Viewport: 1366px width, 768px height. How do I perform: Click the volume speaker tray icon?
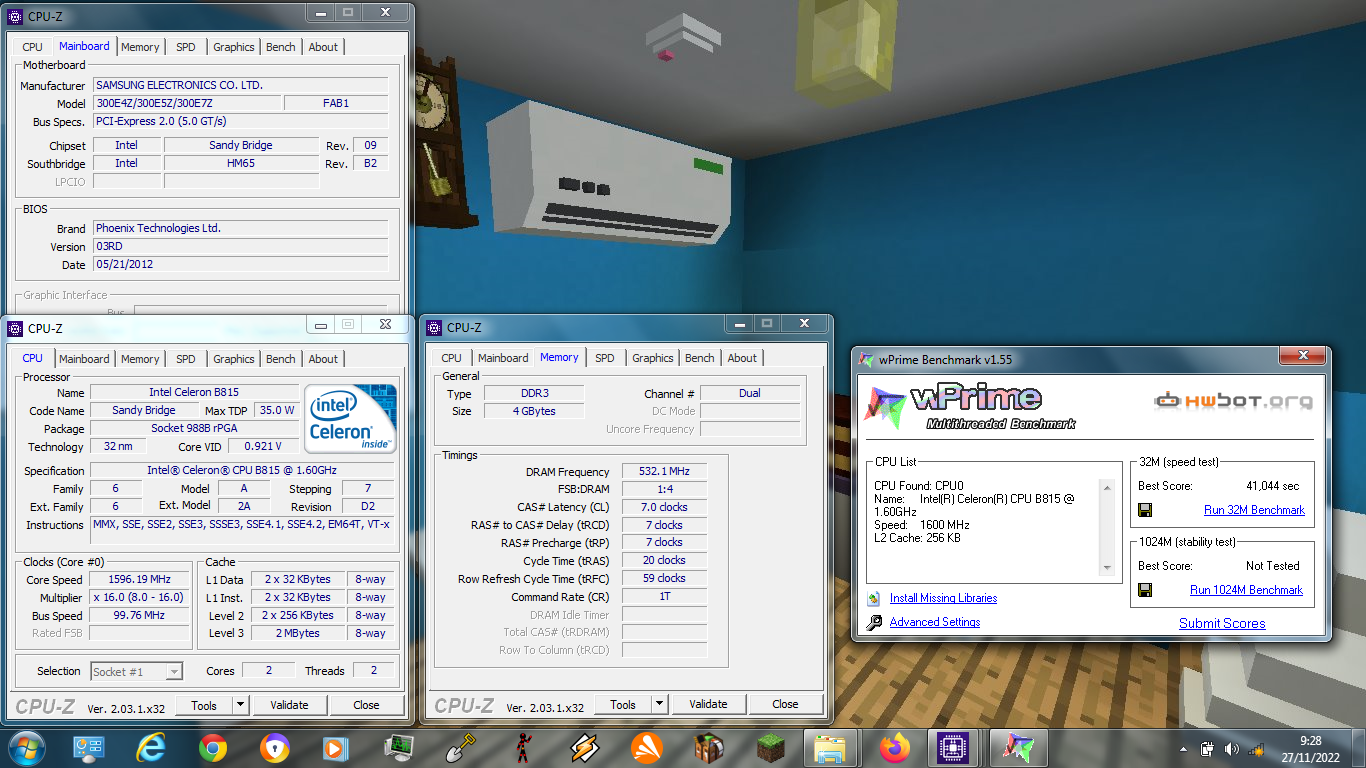[1231, 749]
